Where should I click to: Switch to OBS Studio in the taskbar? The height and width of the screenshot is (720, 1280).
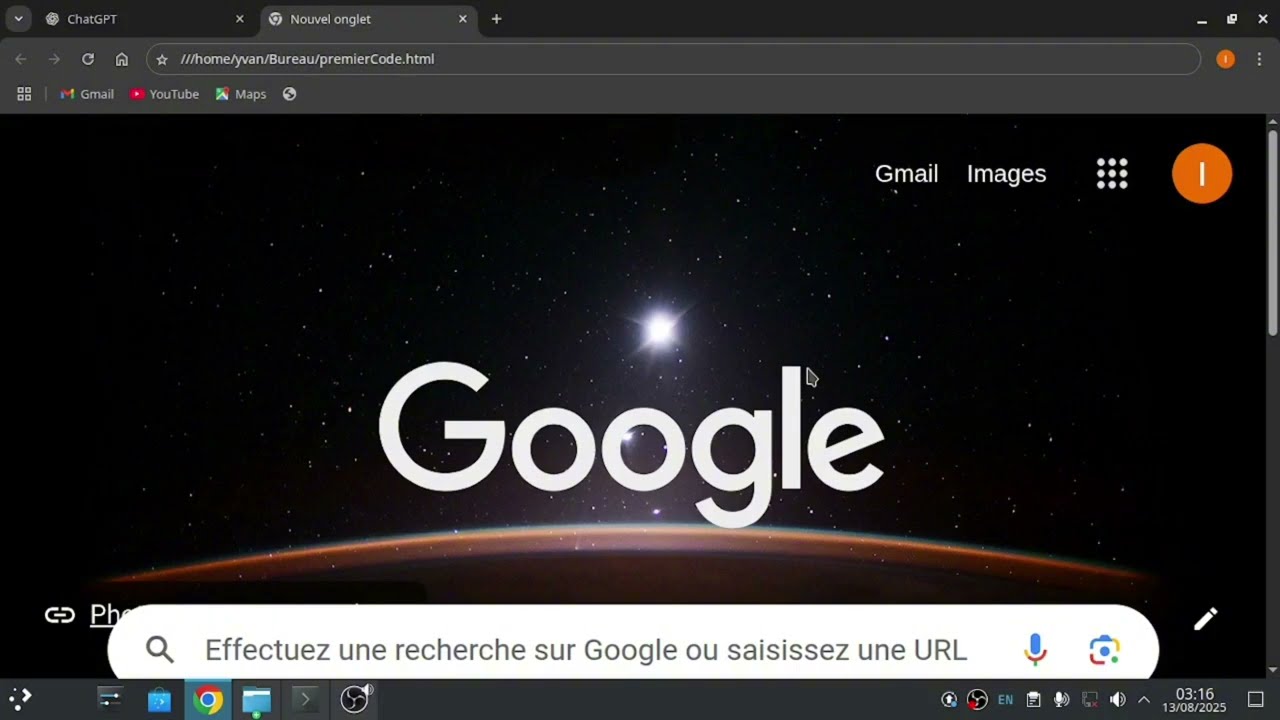[355, 699]
